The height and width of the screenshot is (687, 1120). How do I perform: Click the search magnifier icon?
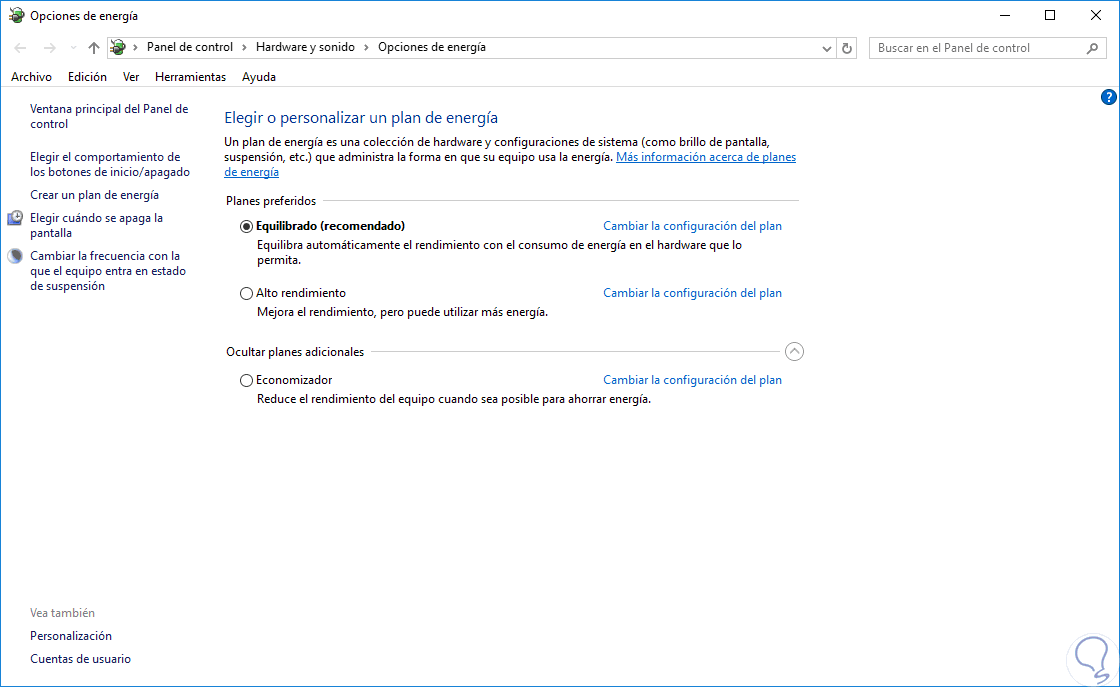point(1092,48)
